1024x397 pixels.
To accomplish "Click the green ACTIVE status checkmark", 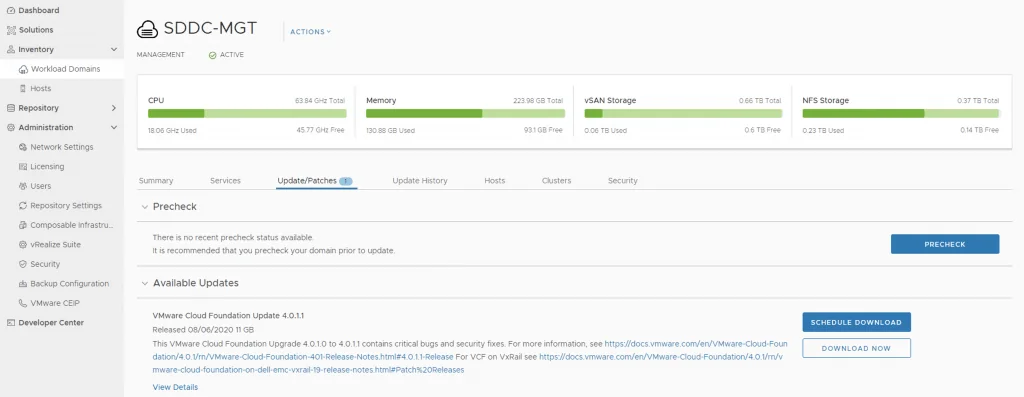I will [x=212, y=56].
